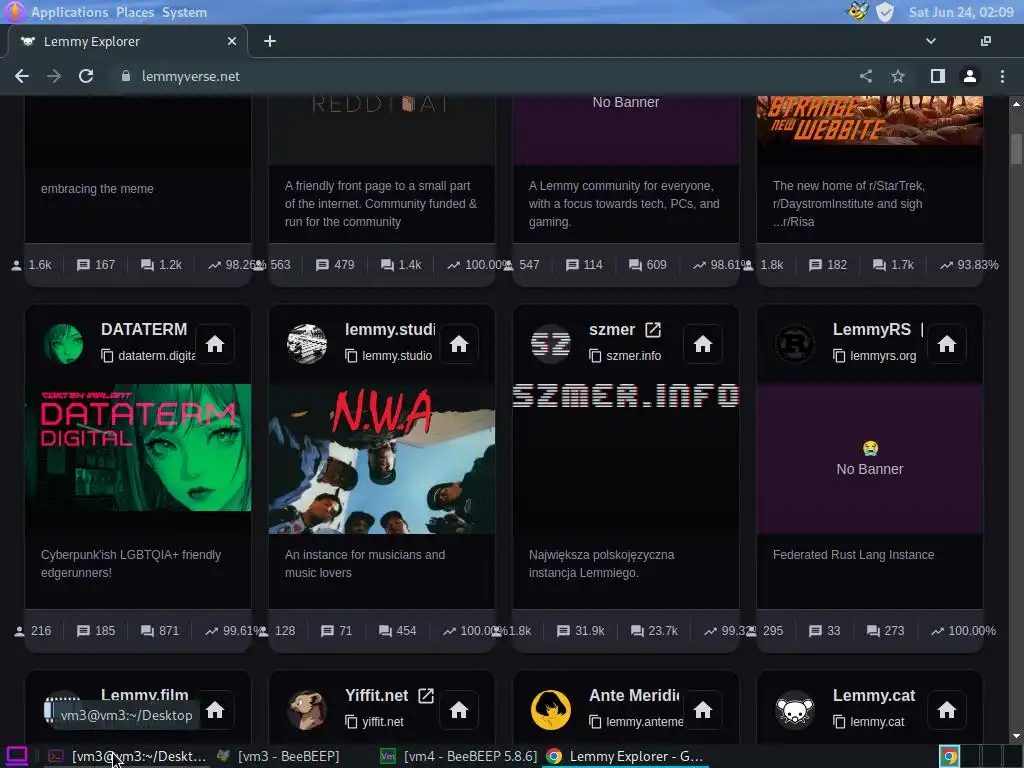
Task: Open the DATATERM instance title link
Action: coord(144,329)
